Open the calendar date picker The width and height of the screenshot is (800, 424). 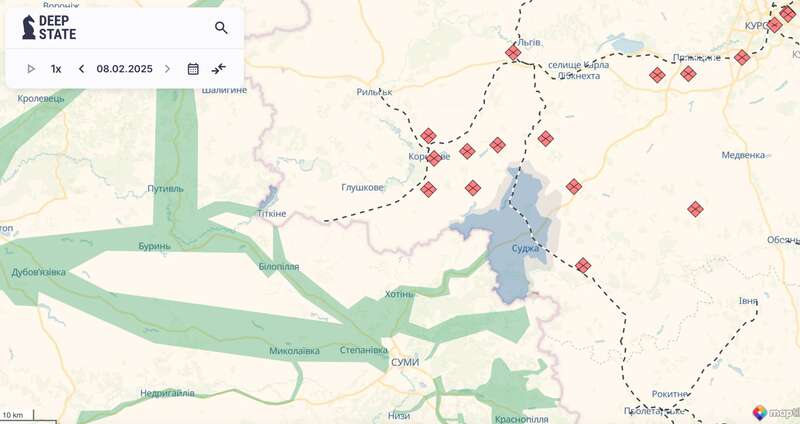pyautogui.click(x=193, y=69)
